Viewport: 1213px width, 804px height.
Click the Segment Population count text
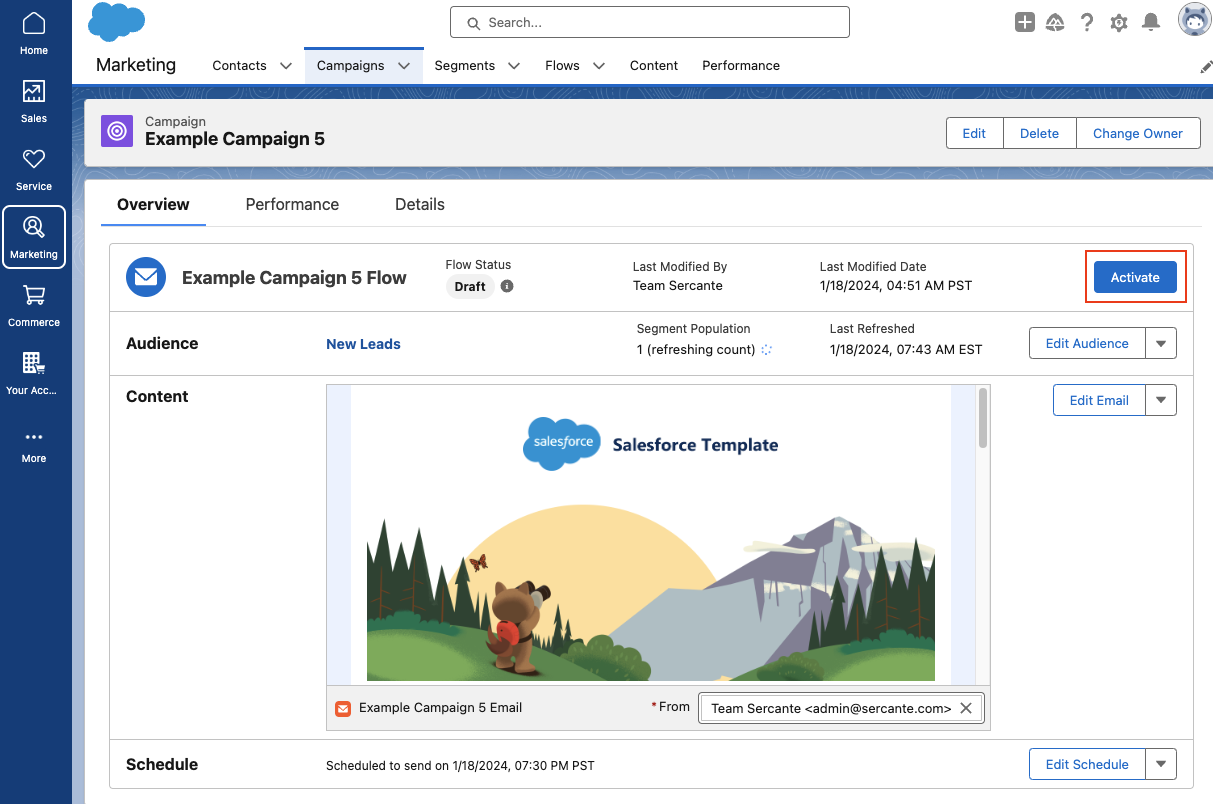696,349
